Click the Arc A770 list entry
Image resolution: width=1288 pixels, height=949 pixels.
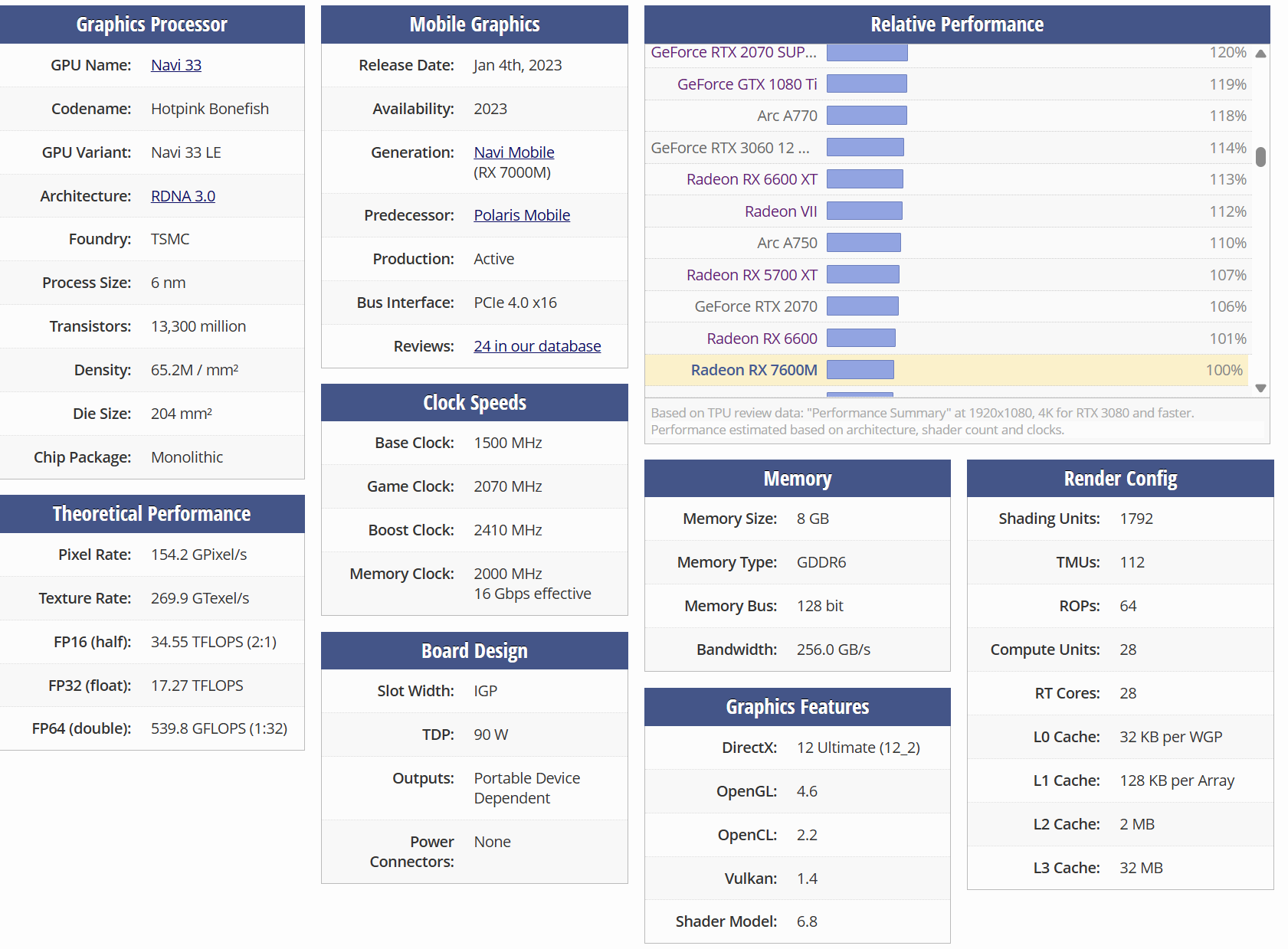point(786,116)
